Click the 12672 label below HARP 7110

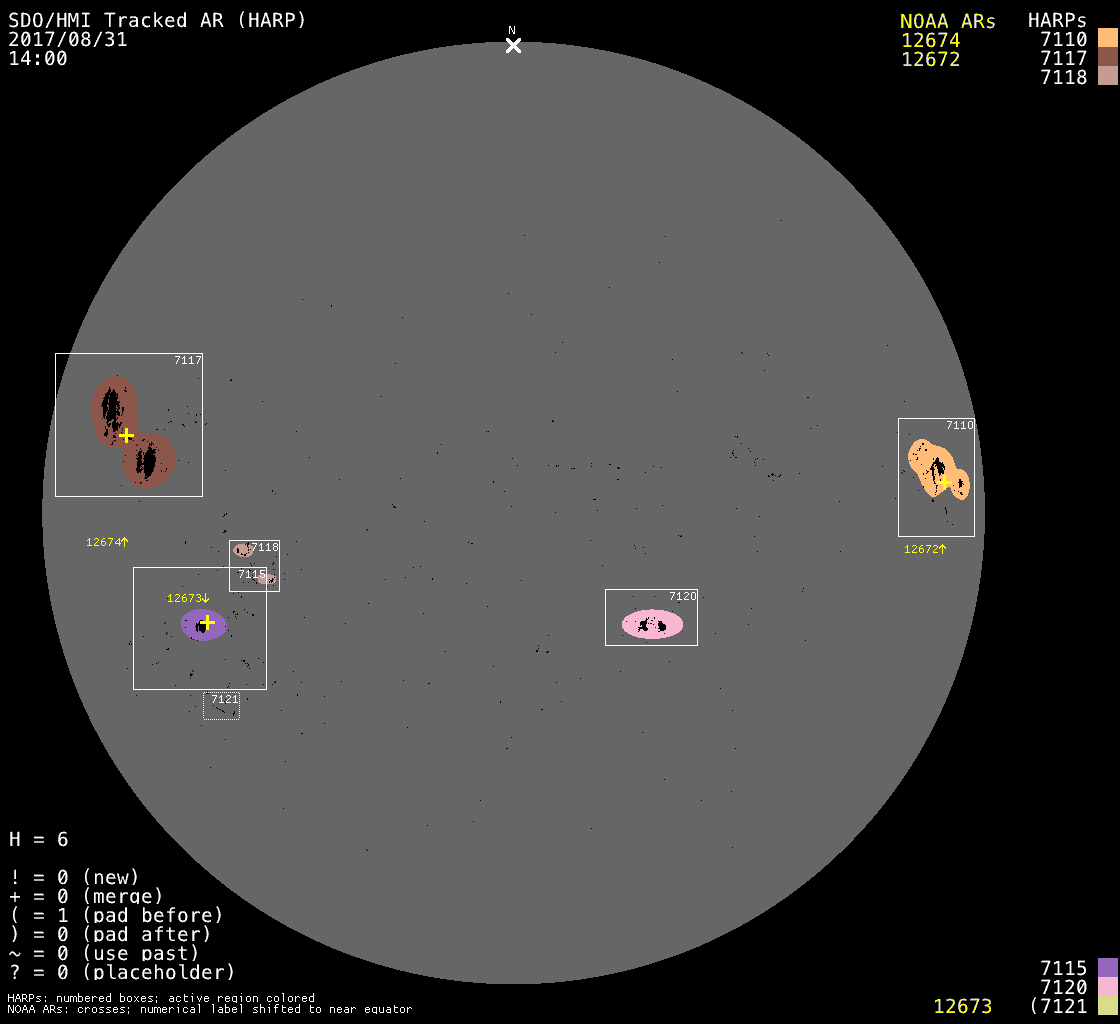coord(924,549)
